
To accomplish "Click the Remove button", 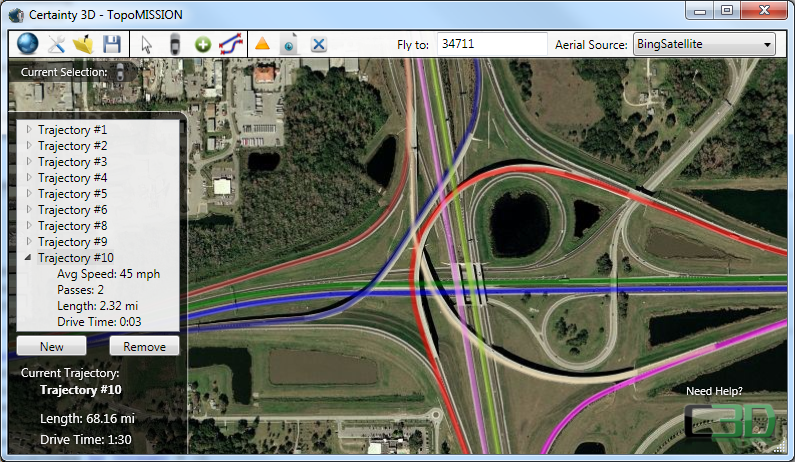I will [144, 347].
